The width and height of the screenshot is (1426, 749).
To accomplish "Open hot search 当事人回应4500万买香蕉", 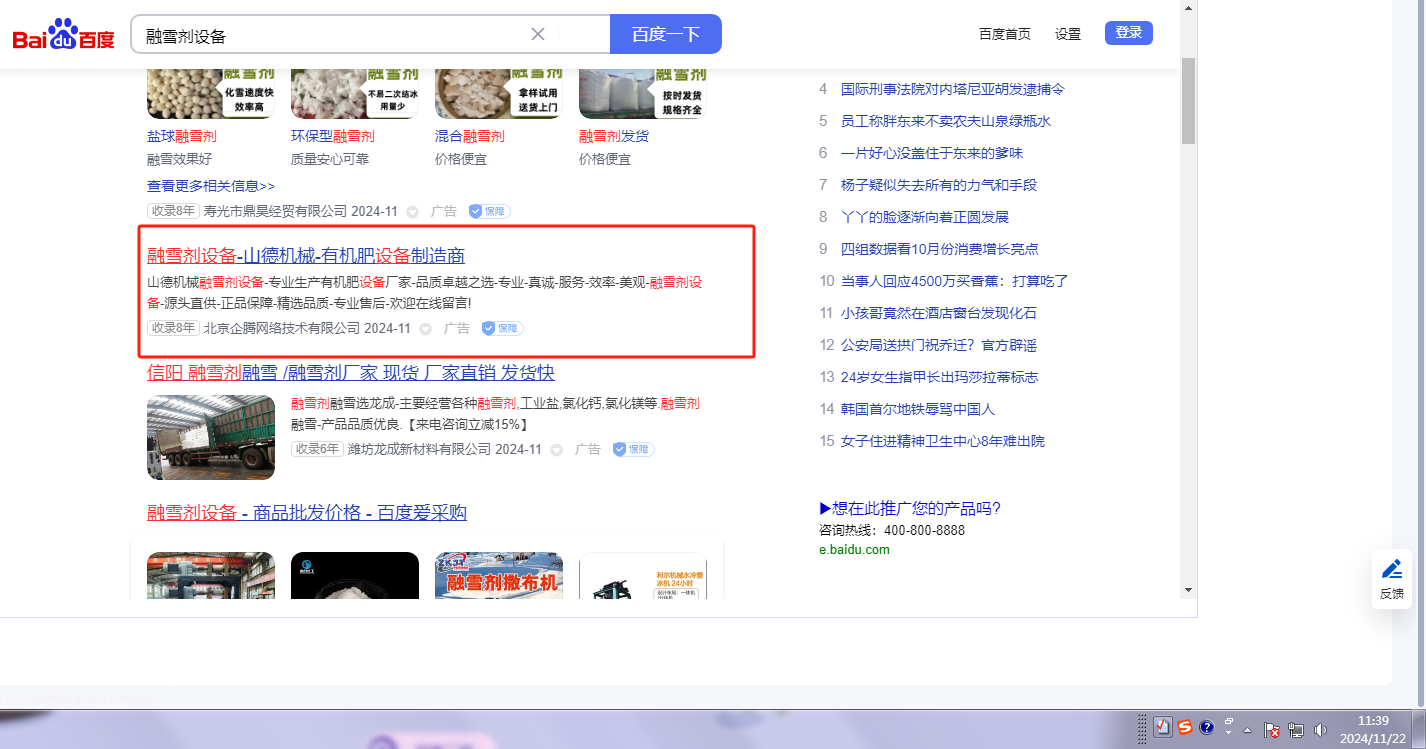I will tap(955, 281).
